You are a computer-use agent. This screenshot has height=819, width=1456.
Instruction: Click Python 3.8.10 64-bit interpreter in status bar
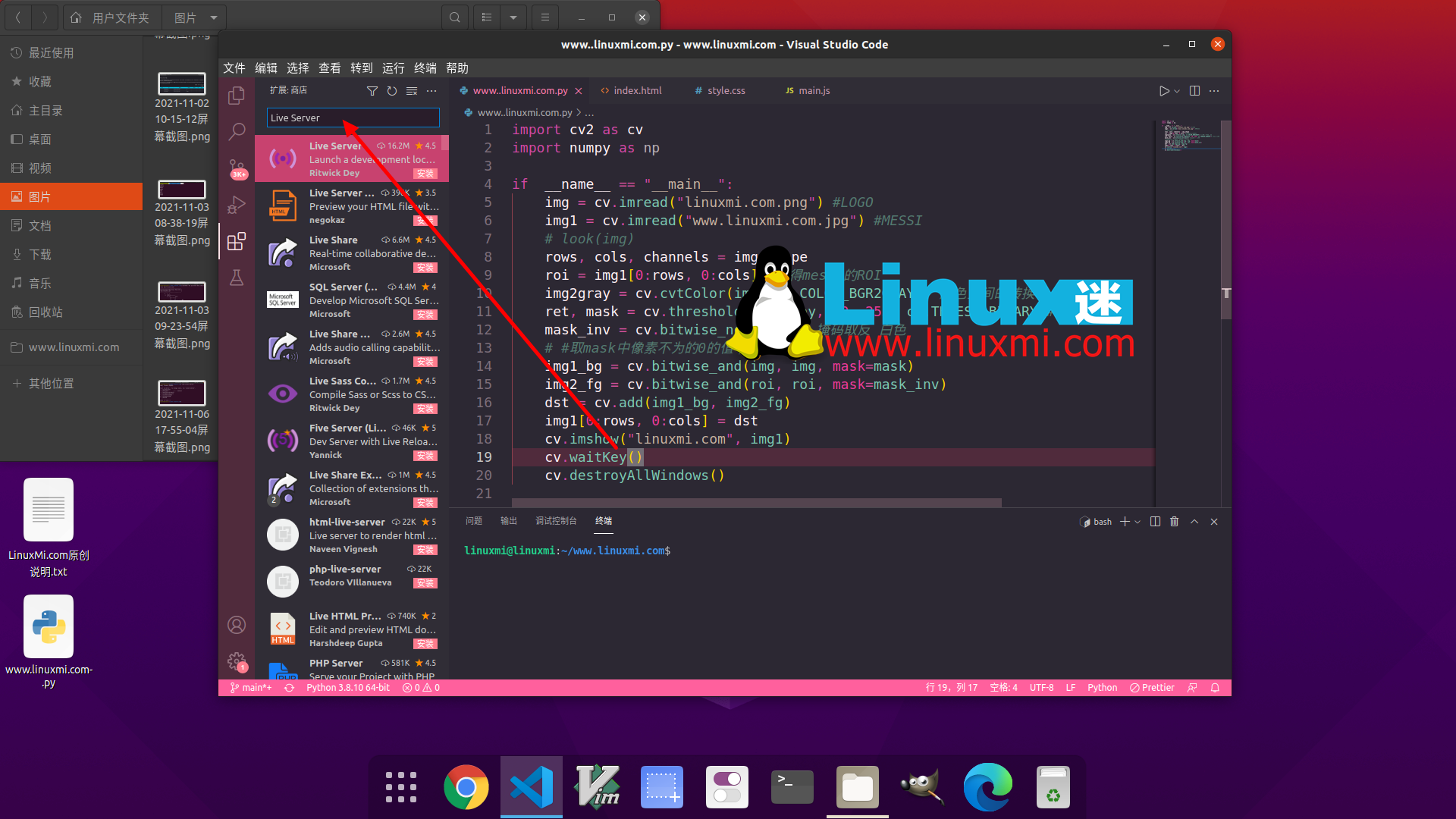348,688
